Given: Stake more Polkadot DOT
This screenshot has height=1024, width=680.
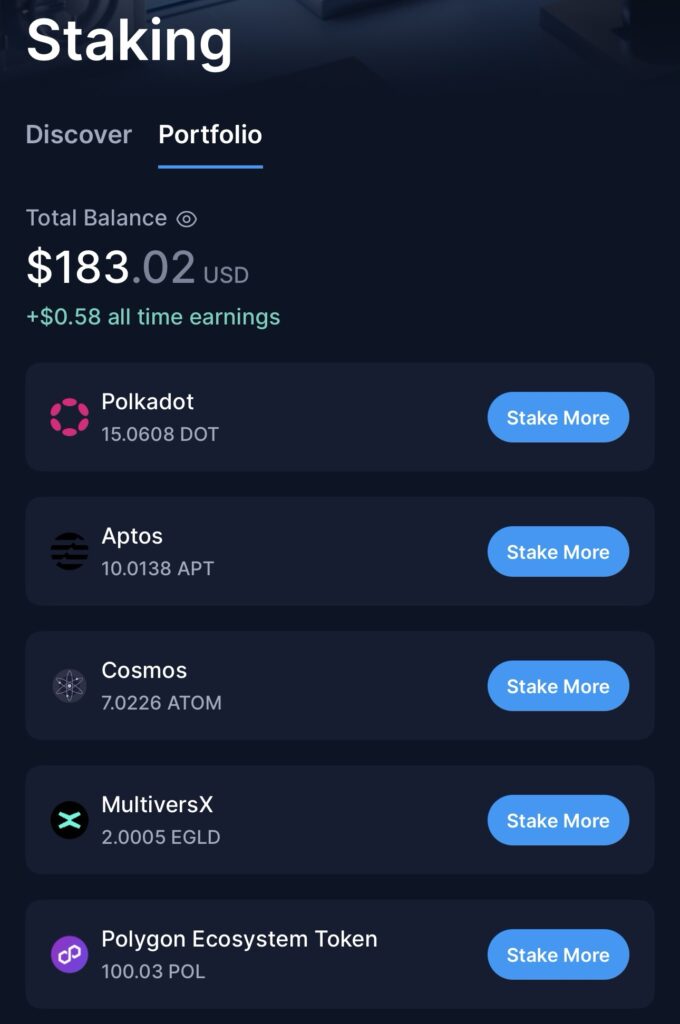Looking at the screenshot, I should 558,417.
